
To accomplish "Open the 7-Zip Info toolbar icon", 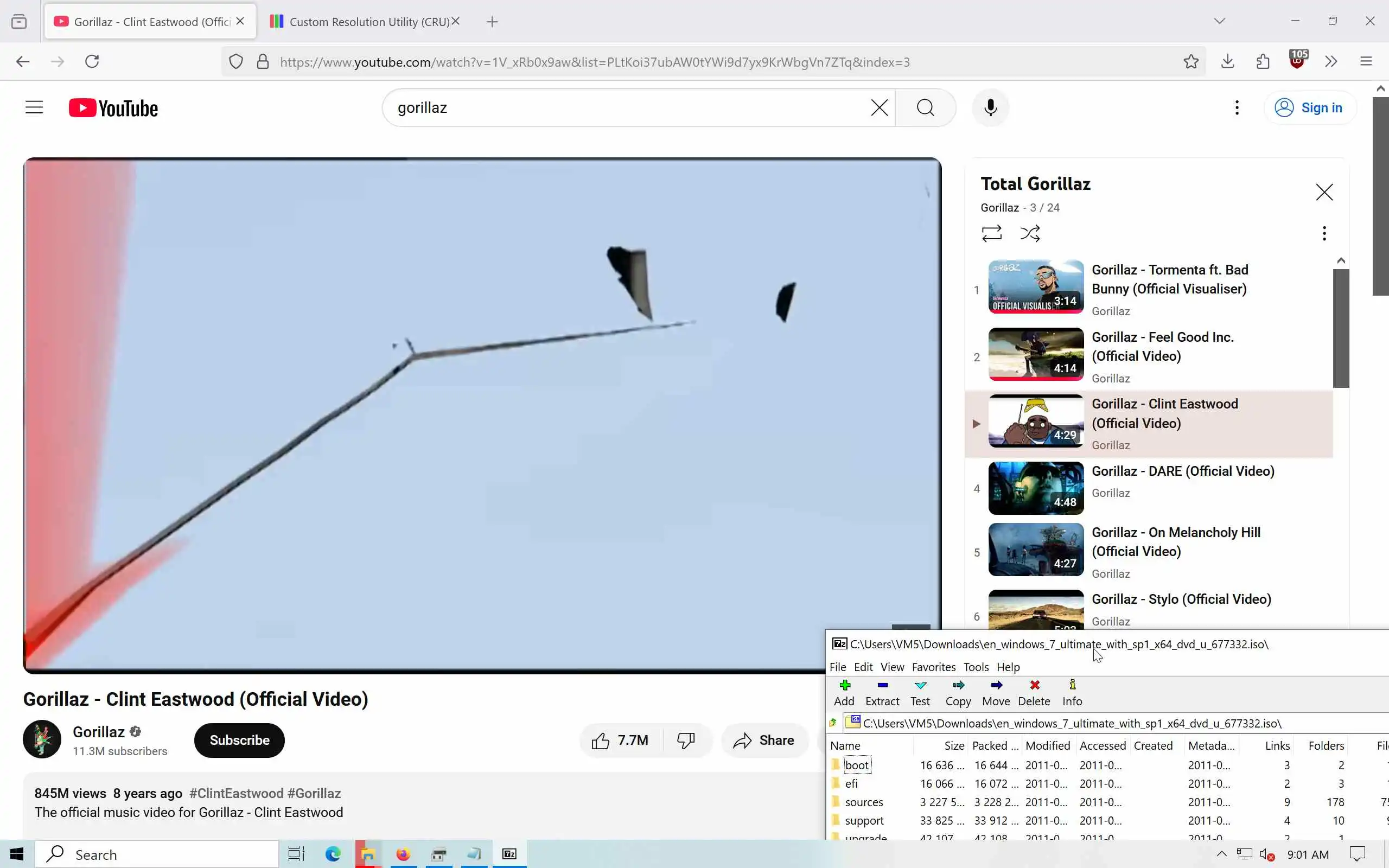I will point(1072,692).
